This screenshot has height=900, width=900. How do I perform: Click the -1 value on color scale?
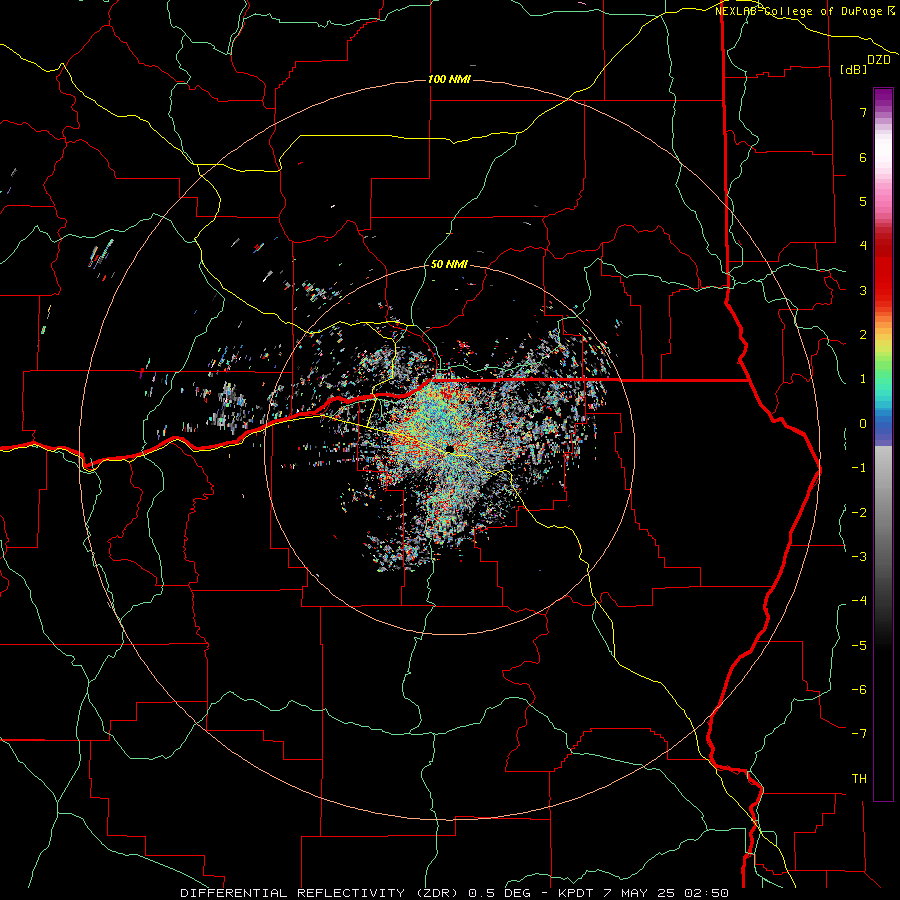[859, 468]
